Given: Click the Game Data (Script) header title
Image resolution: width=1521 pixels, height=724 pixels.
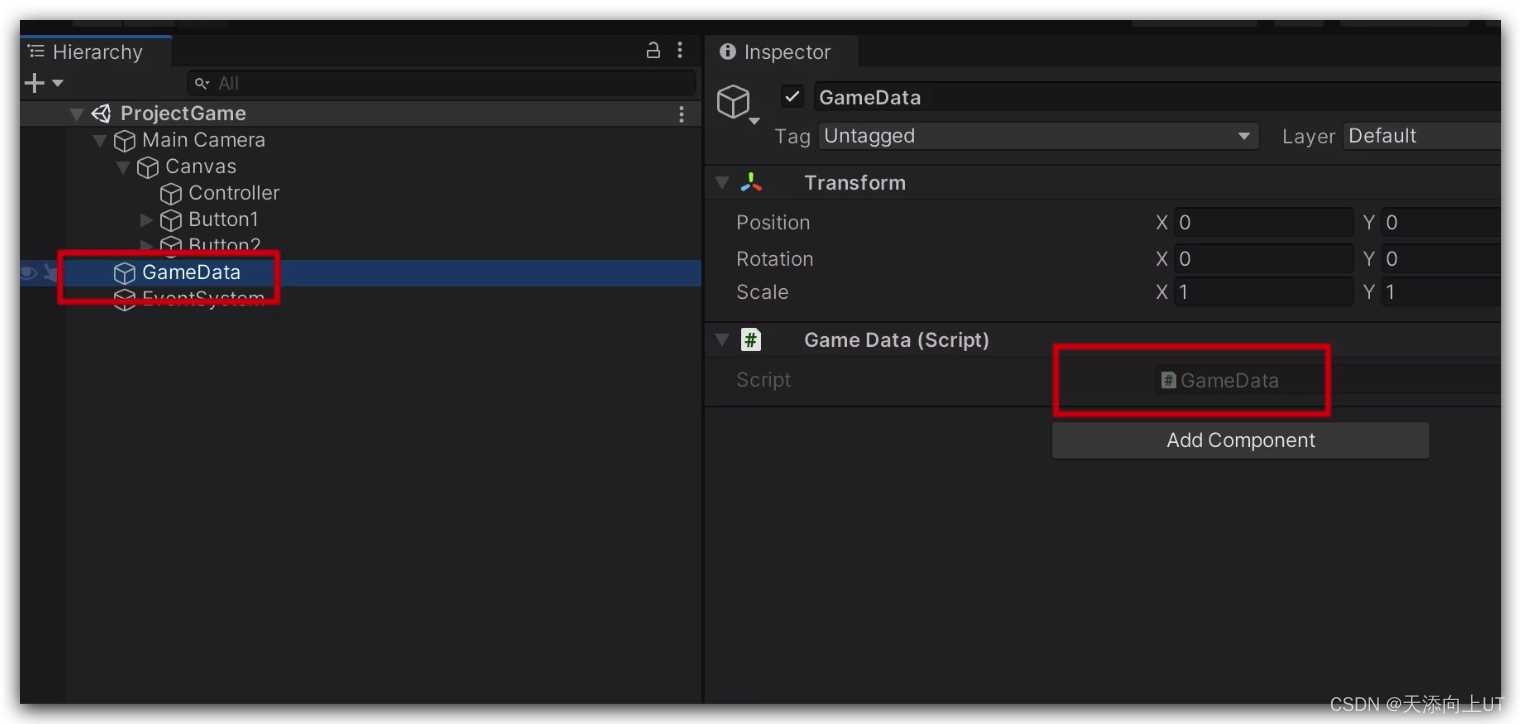Looking at the screenshot, I should 896,340.
